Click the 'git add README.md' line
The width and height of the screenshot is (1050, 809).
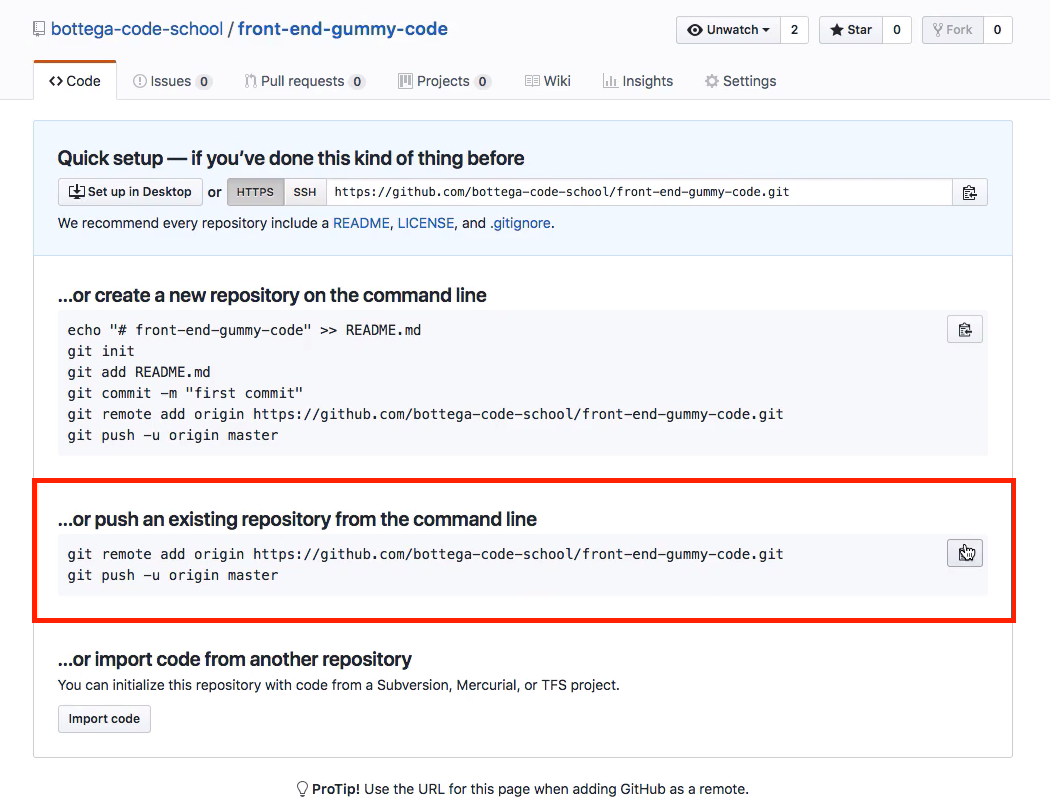[x=139, y=372]
